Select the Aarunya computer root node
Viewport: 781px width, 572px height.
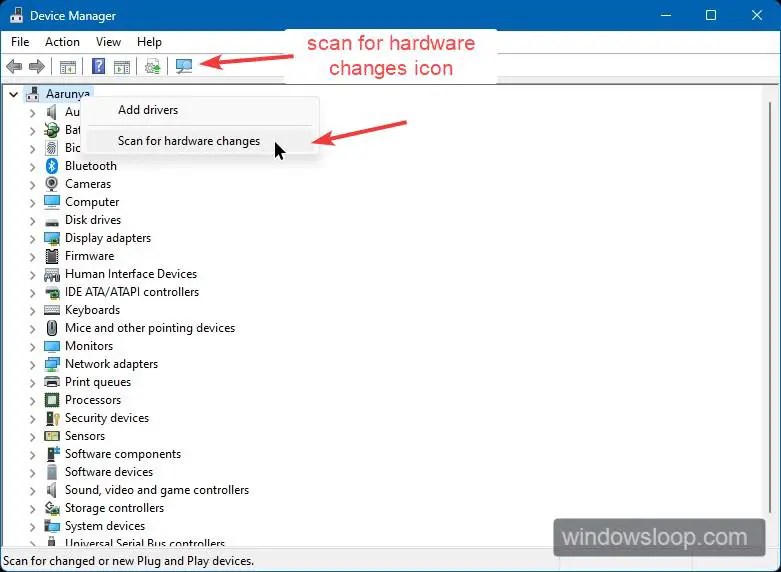pyautogui.click(x=68, y=94)
